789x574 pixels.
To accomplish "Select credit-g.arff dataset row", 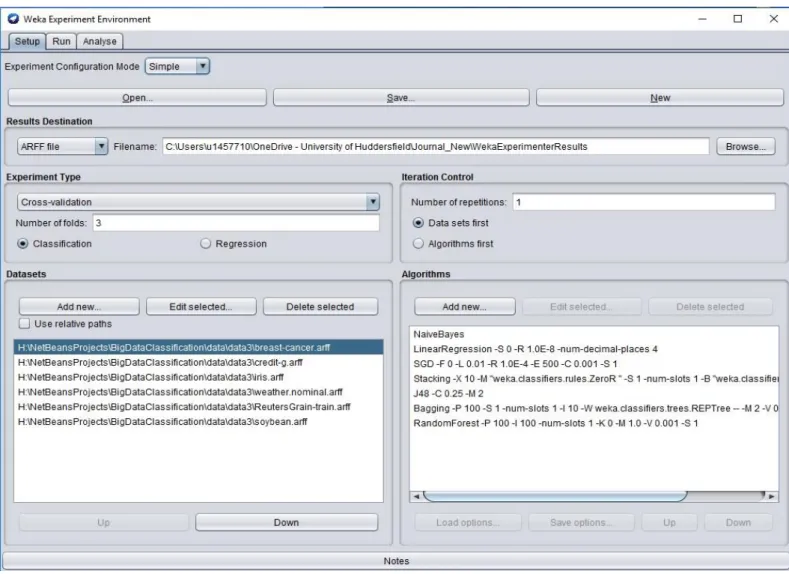I will coord(198,362).
